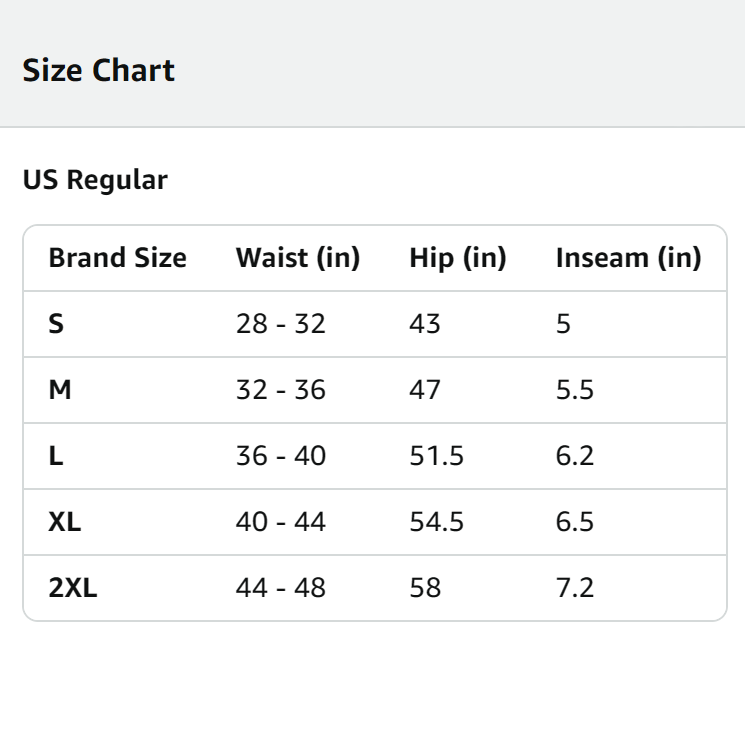Select the 36 - 40 waist cell
Screen dimensions: 745x744
[280, 456]
